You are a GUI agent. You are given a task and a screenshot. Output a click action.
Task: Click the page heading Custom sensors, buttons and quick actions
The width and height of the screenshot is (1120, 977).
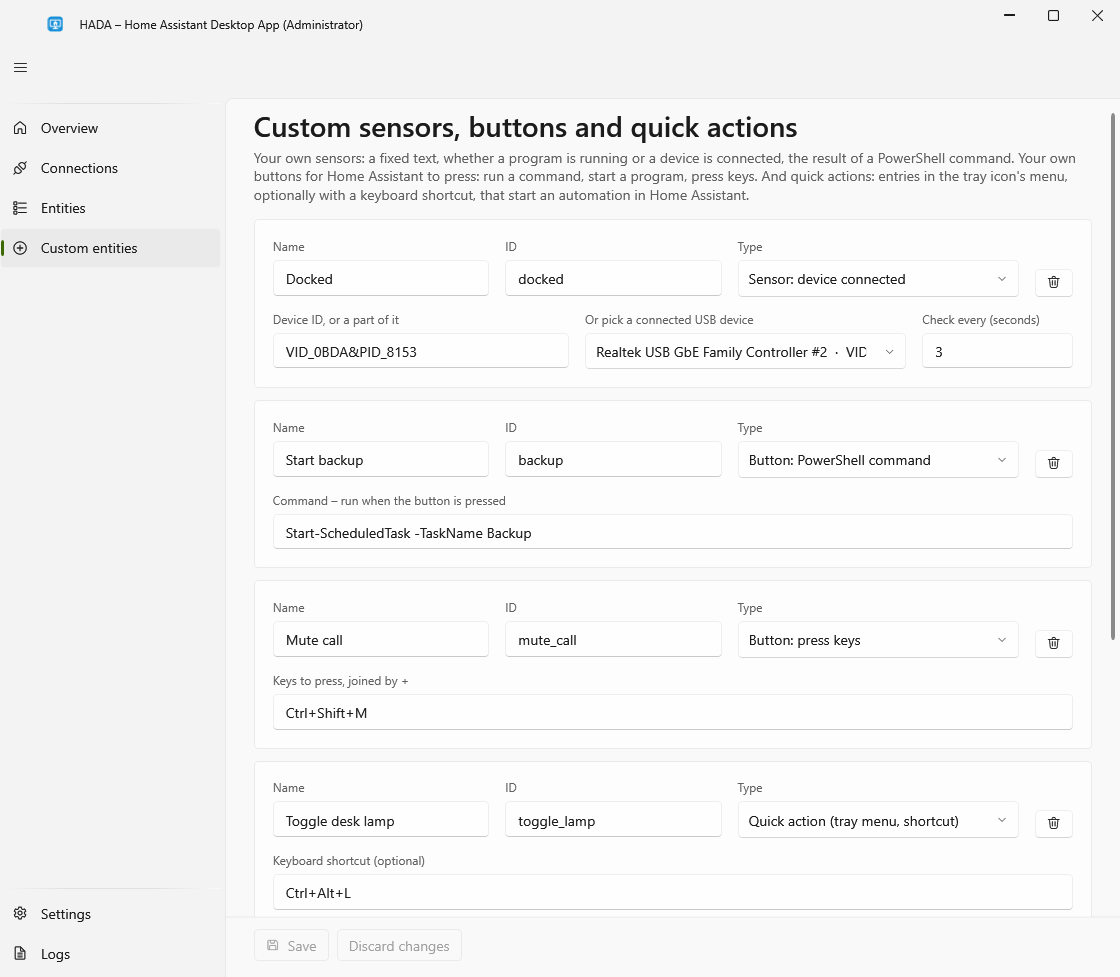coord(525,128)
